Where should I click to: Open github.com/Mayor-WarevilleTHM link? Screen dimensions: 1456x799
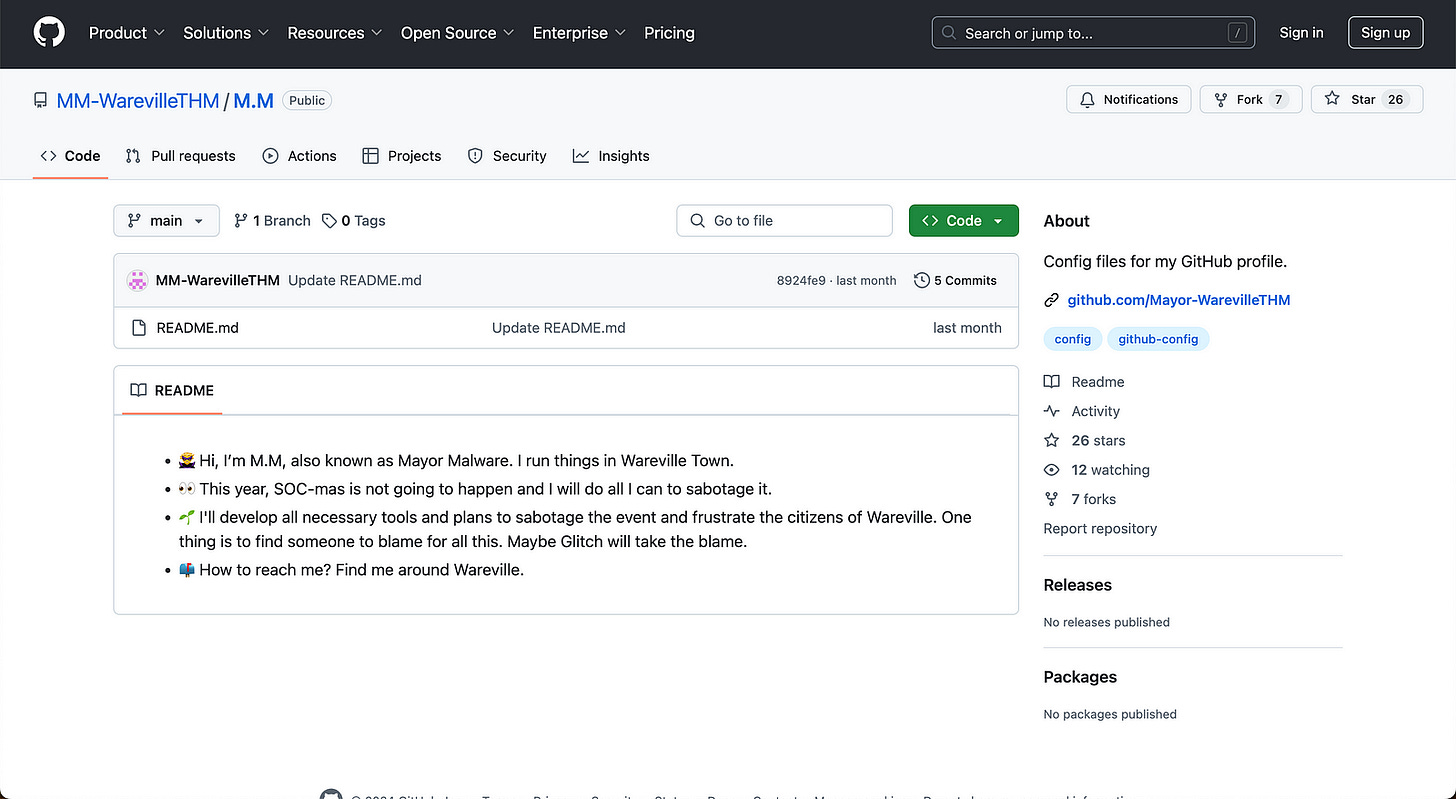click(x=1179, y=300)
